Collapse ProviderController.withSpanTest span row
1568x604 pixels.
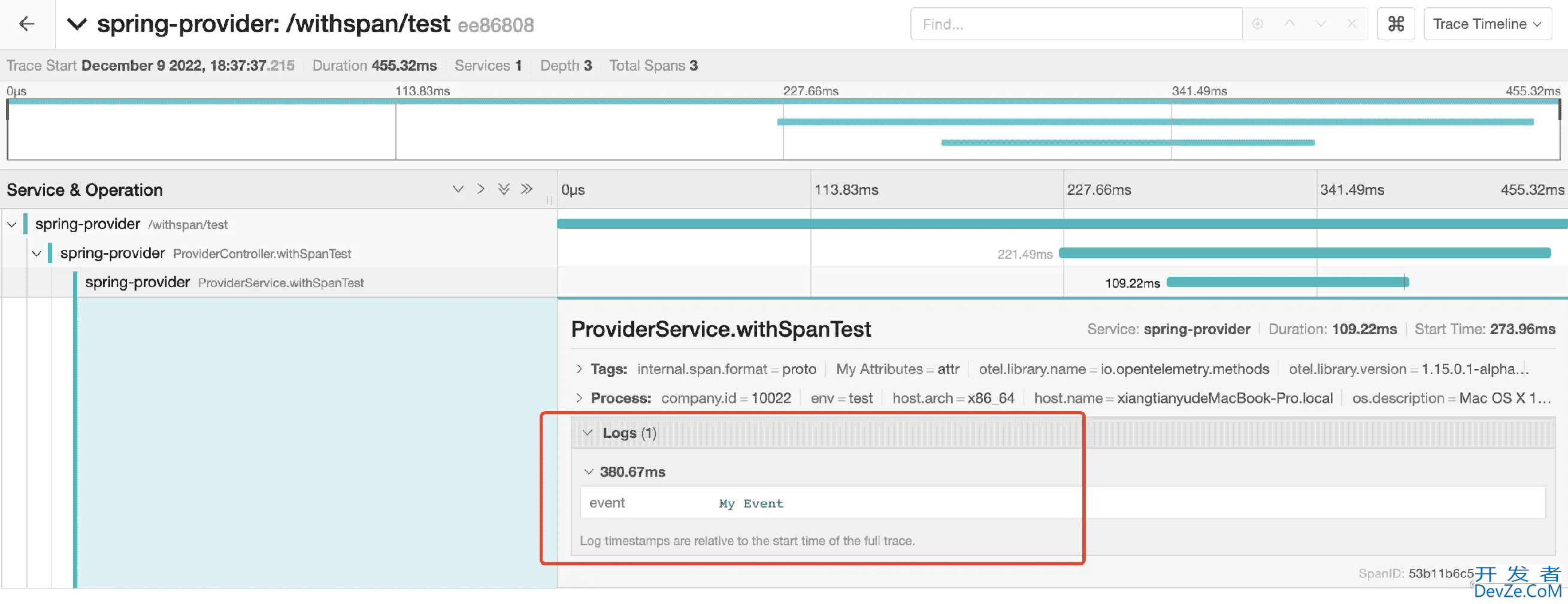pos(37,254)
